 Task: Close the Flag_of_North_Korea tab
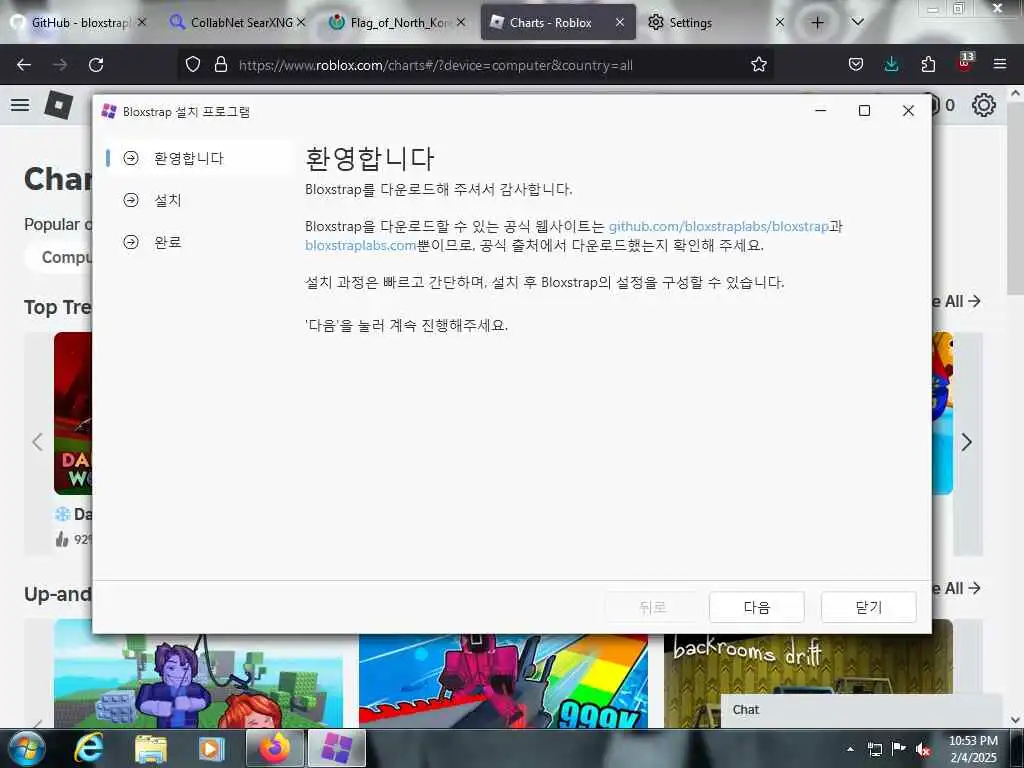pos(461,22)
